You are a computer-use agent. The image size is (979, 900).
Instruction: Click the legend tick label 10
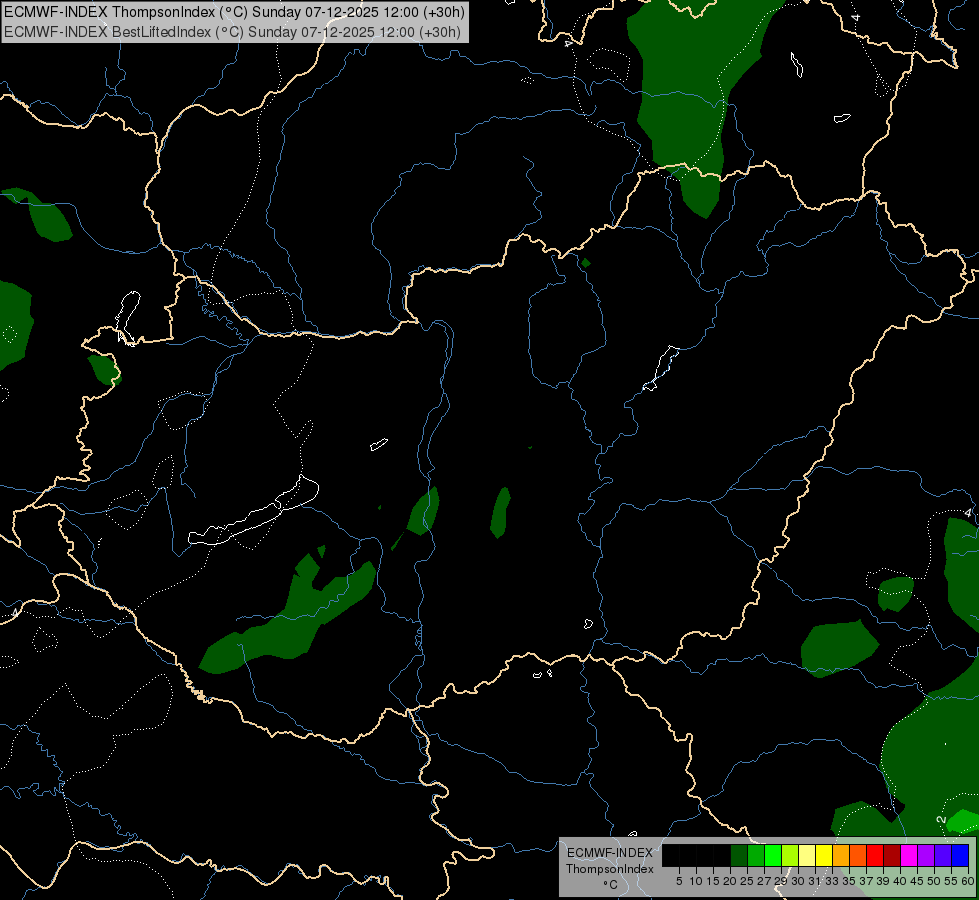point(696,881)
